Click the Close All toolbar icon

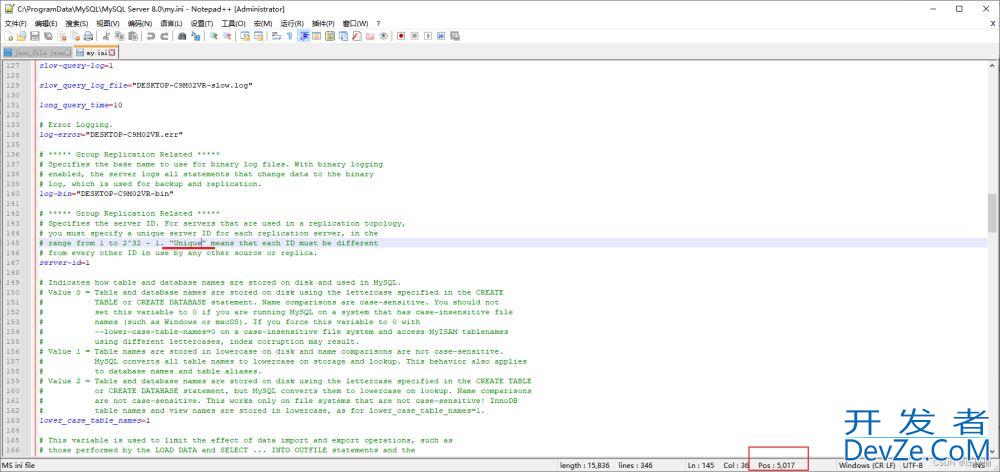click(x=76, y=36)
